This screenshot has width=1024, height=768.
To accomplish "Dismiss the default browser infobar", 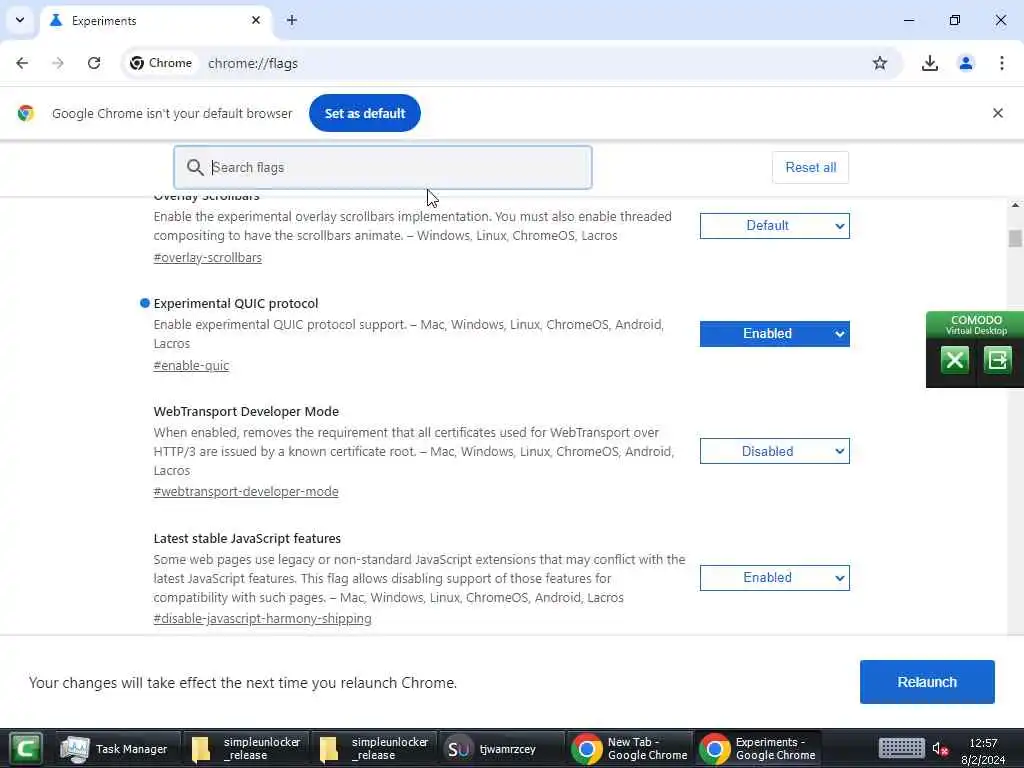I will point(997,113).
